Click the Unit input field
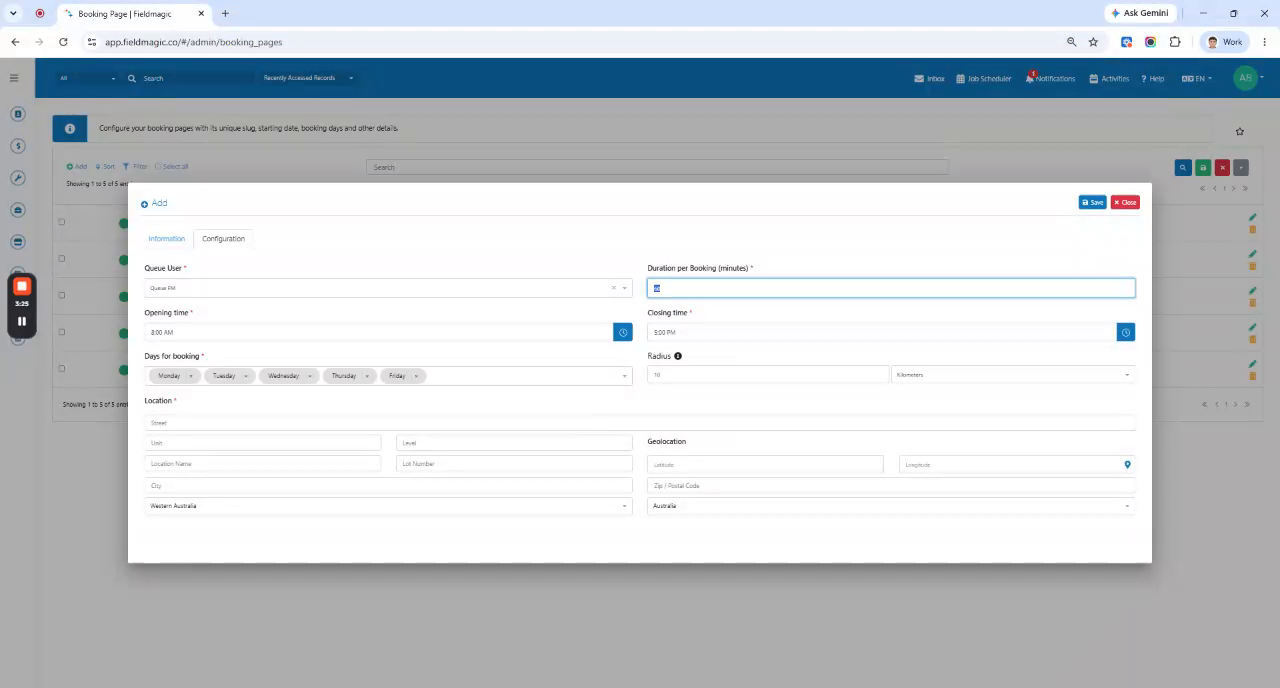1280x688 pixels. point(263,442)
